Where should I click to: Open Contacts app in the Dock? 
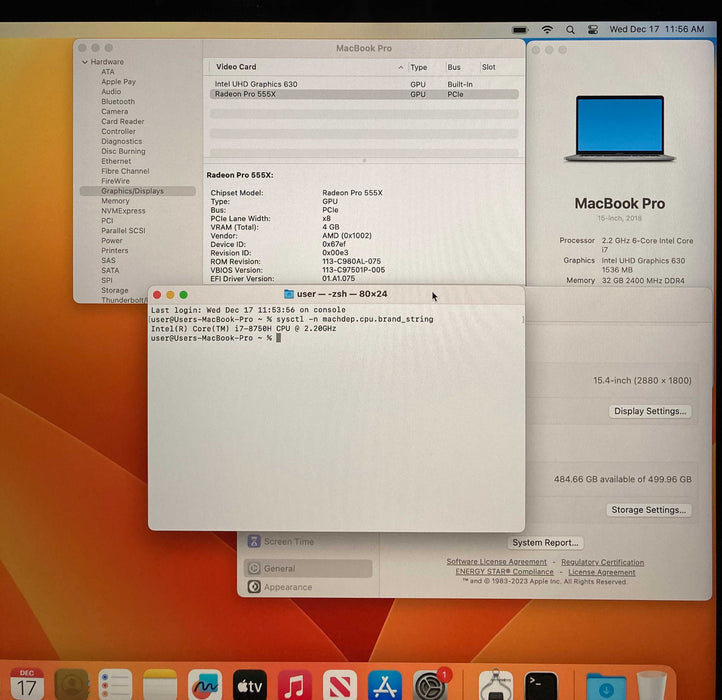pyautogui.click(x=71, y=685)
